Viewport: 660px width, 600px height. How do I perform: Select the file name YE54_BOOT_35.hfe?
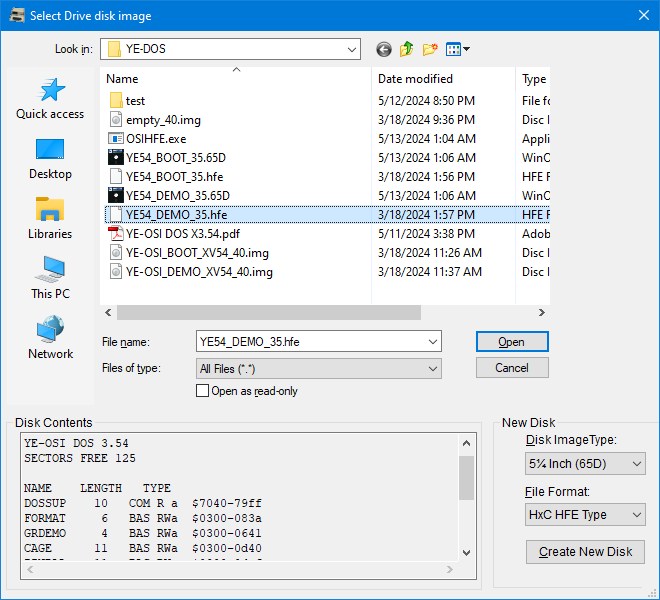(x=175, y=176)
